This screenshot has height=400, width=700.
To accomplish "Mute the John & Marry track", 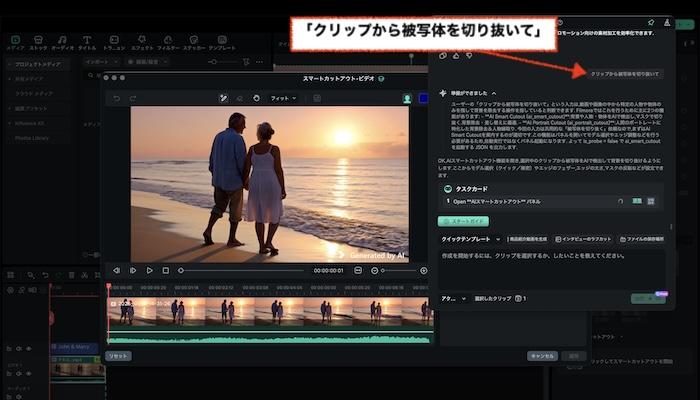I will (19, 349).
